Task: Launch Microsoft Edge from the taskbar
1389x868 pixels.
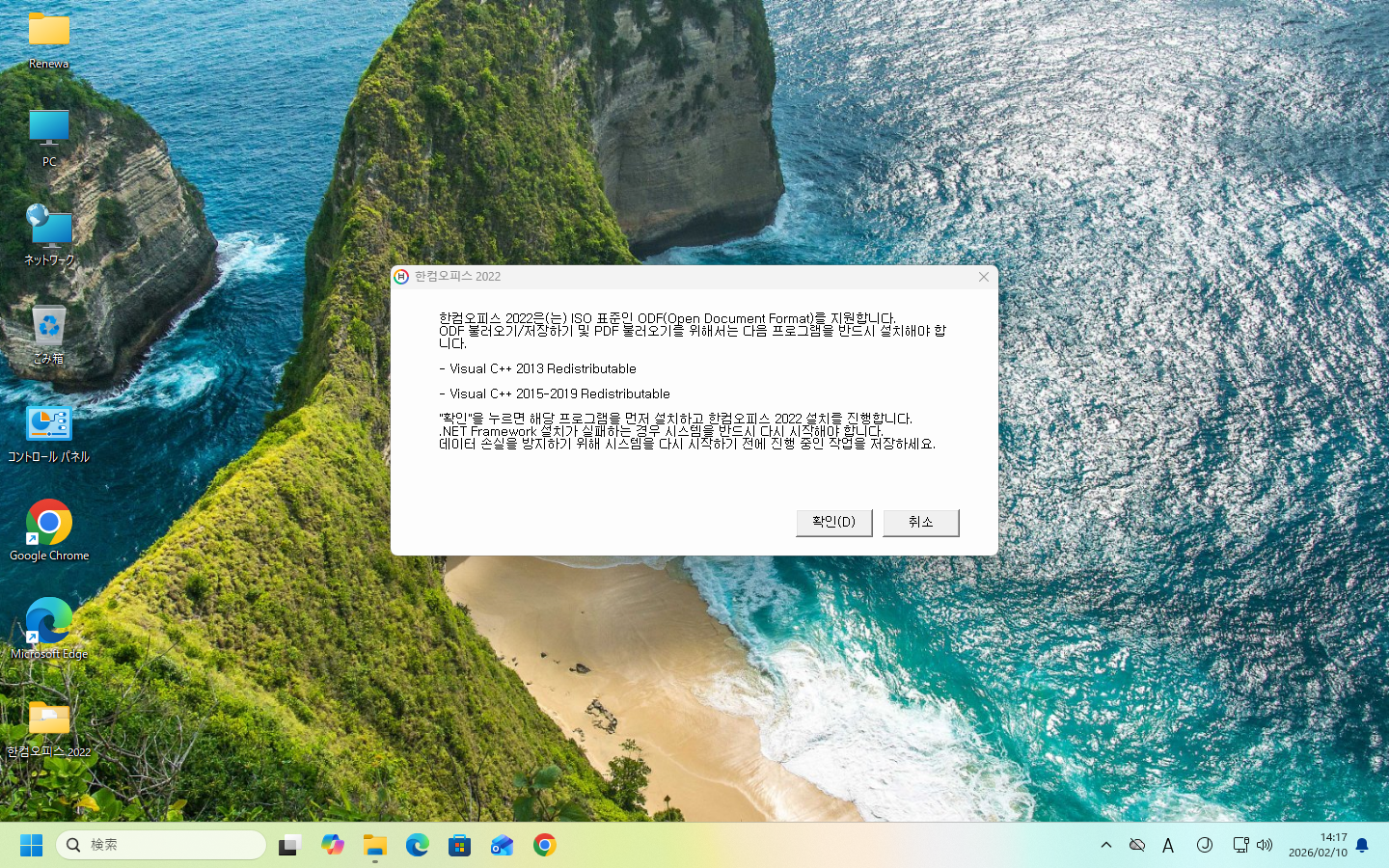Action: (417, 845)
